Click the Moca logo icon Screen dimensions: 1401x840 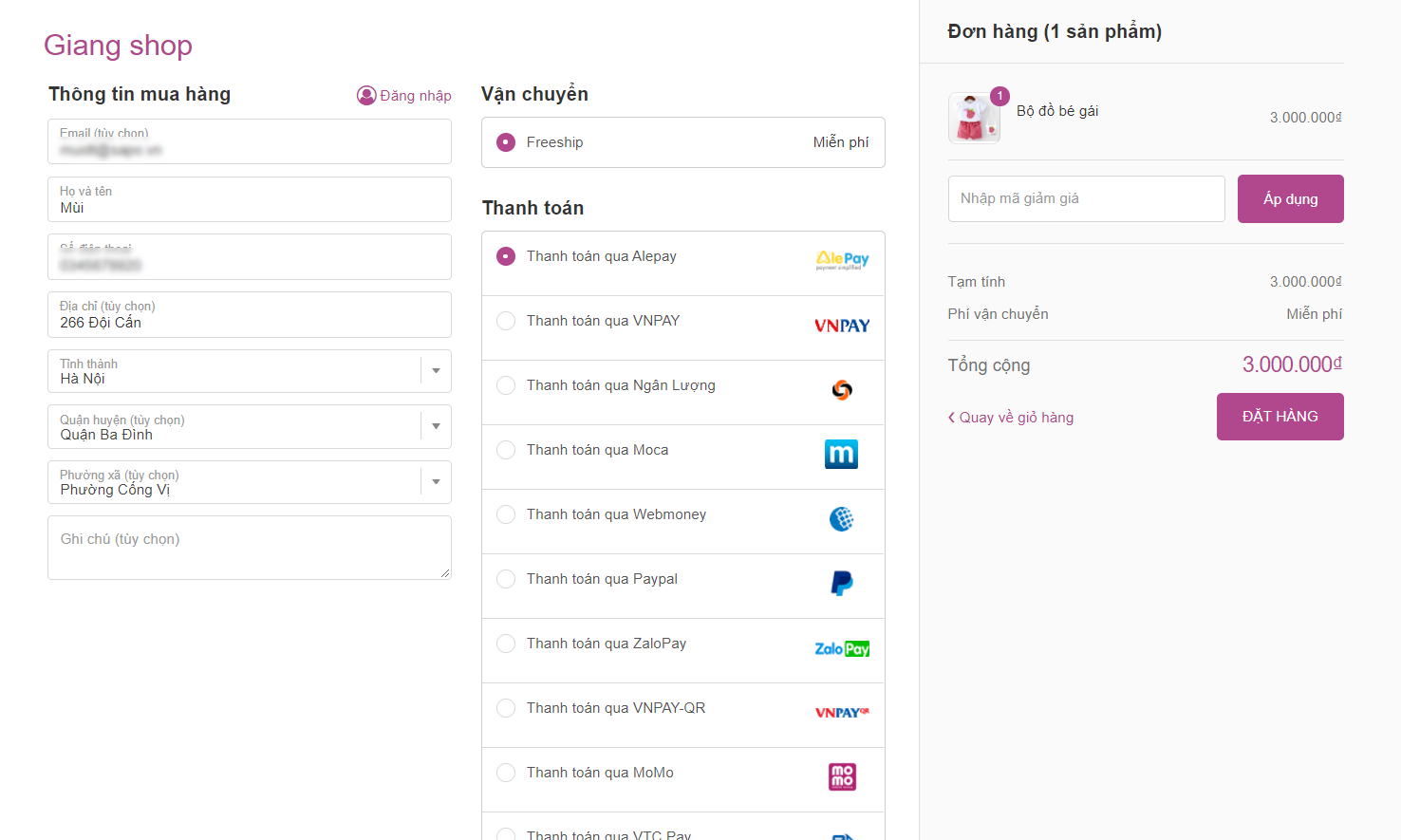[x=842, y=455]
